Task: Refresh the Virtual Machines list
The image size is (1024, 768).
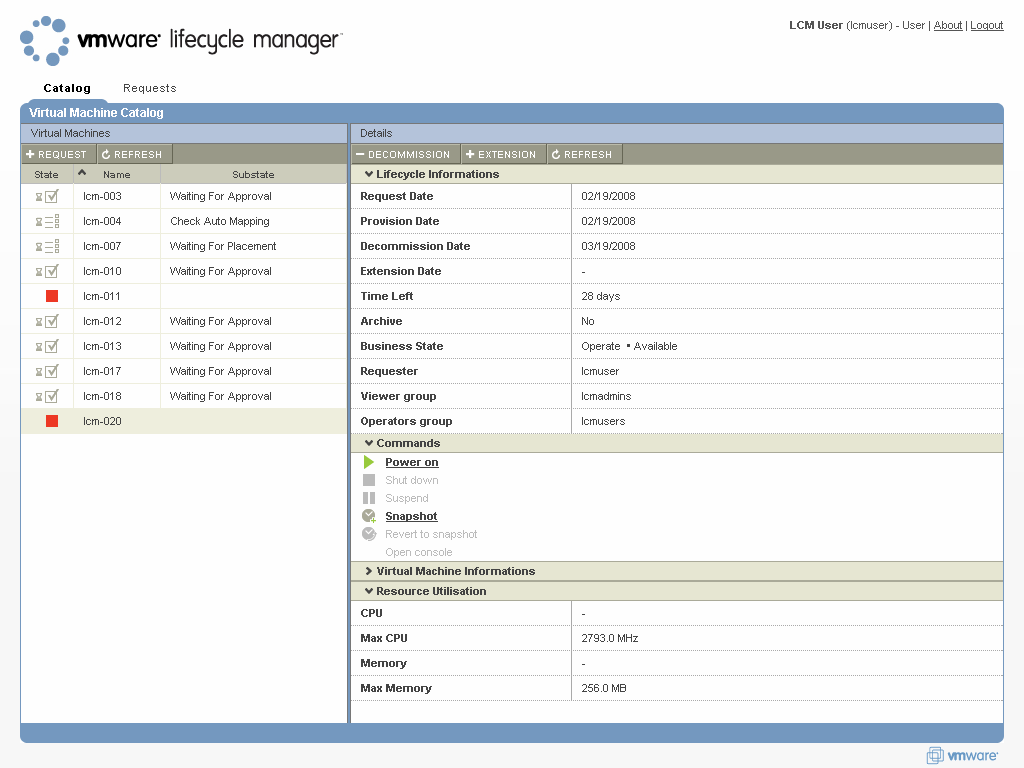Action: click(133, 154)
